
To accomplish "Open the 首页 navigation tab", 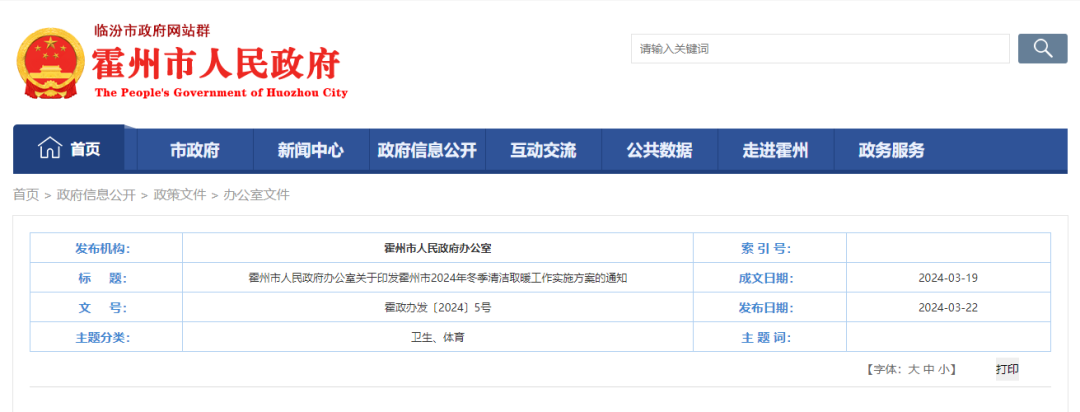I will 69,149.
